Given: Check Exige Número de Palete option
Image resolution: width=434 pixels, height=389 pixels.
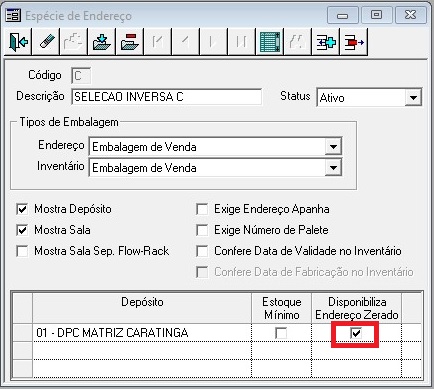Looking at the screenshot, I should [x=202, y=230].
